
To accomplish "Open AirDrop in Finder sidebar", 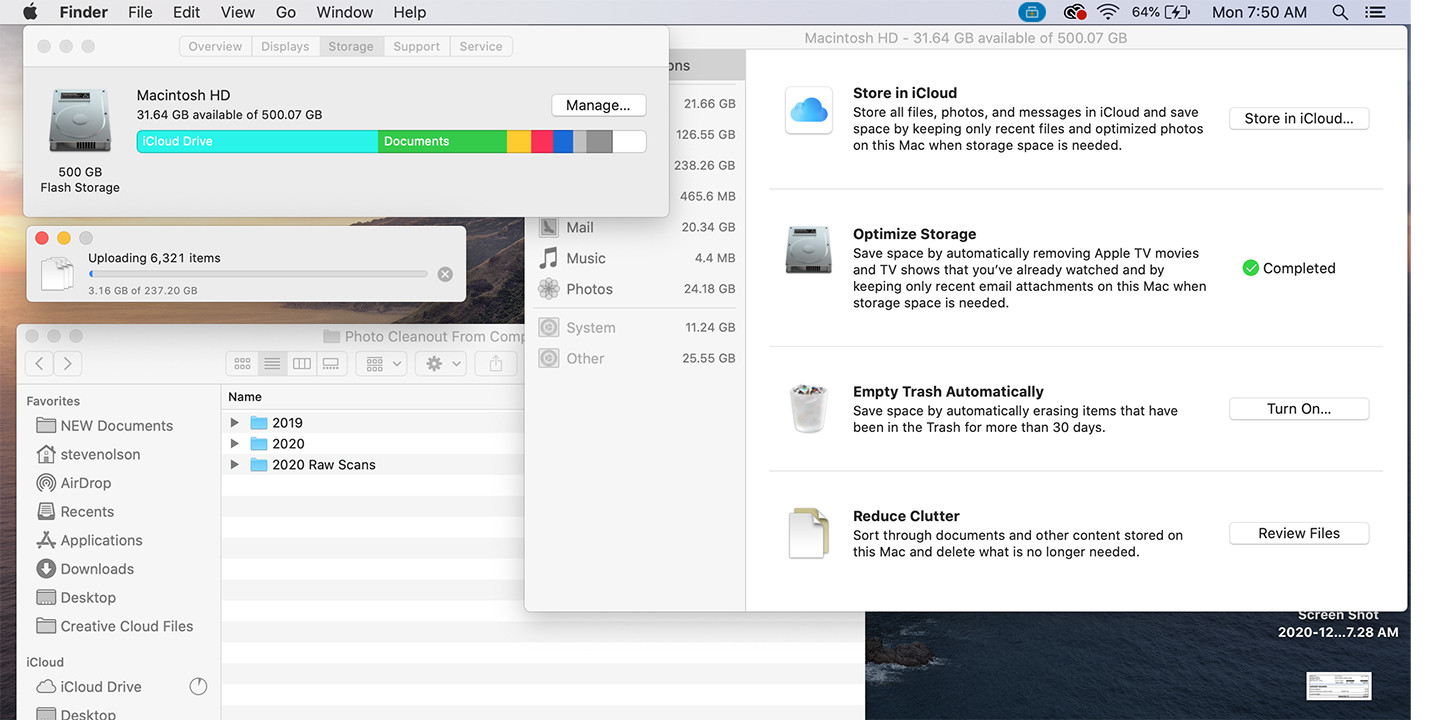I will tap(85, 483).
